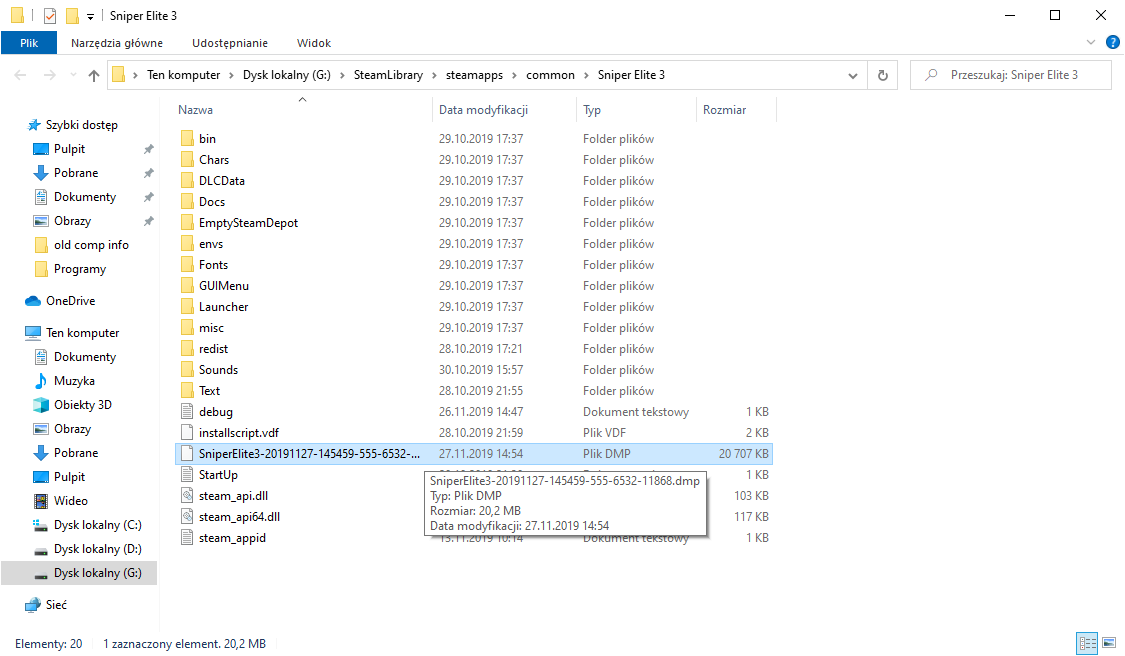Click the Launcher folder icon
This screenshot has height=656, width=1125.
point(187,306)
